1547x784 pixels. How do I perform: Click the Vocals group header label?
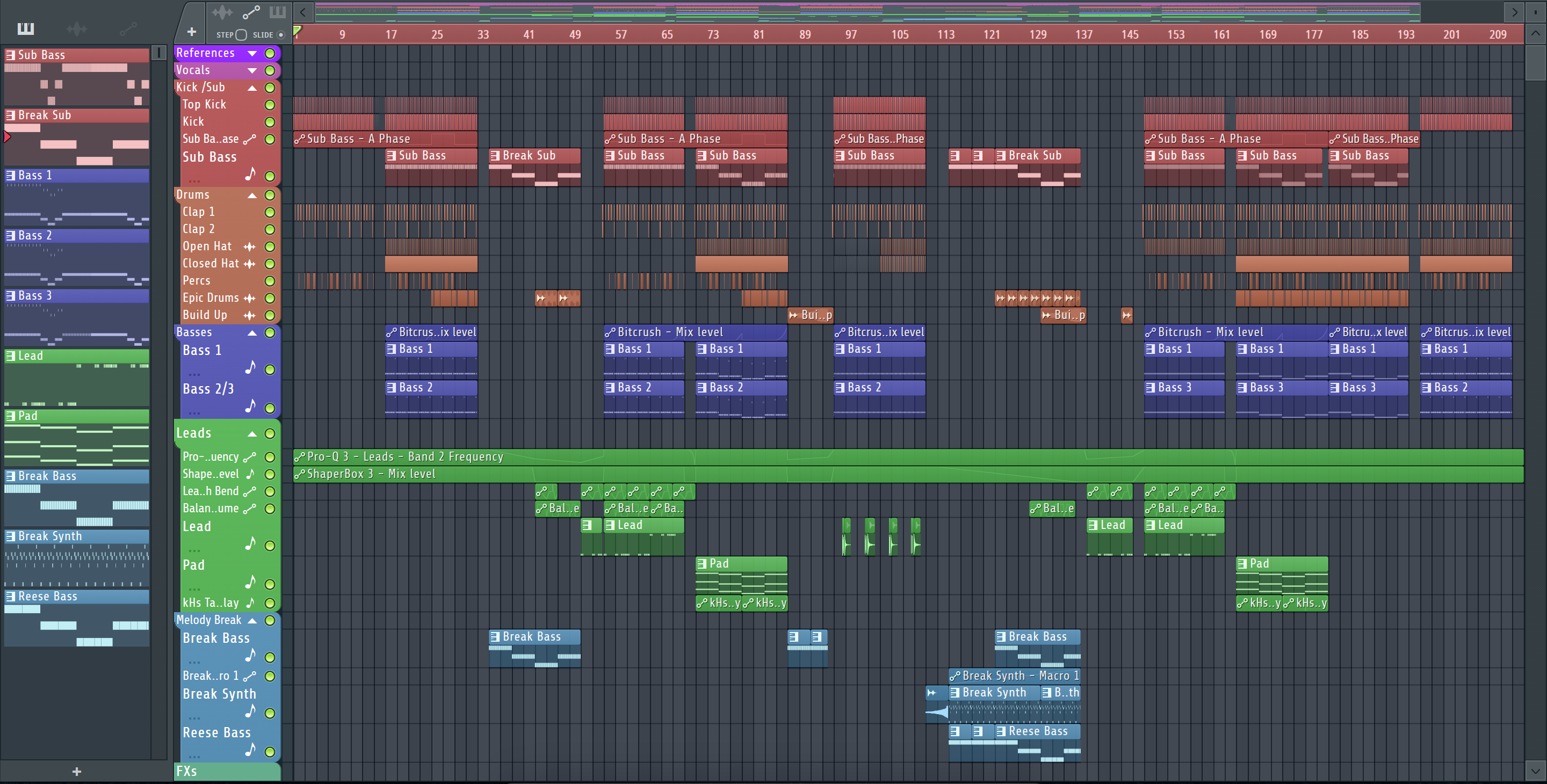193,70
